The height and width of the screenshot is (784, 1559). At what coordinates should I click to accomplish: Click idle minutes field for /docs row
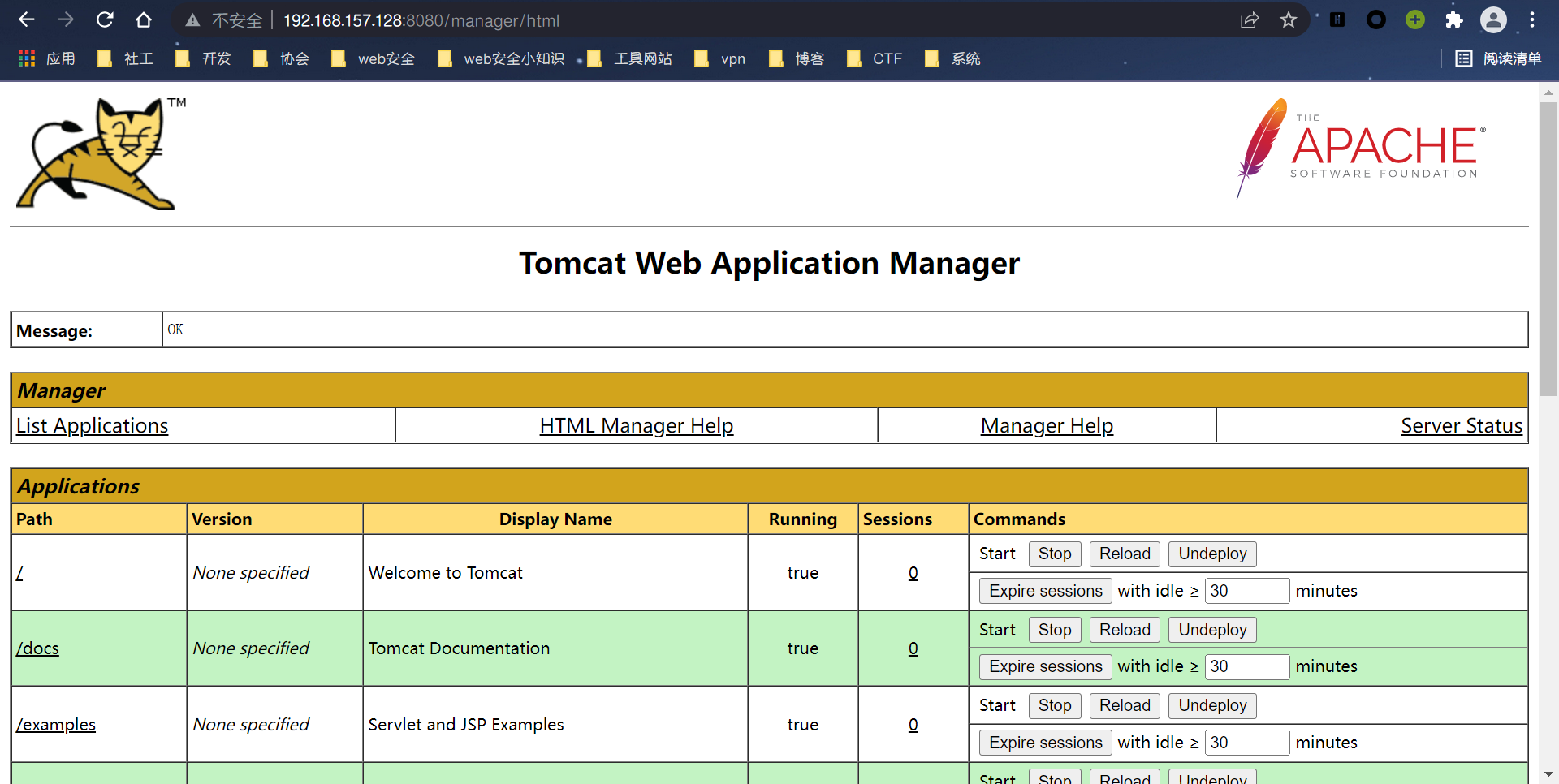(x=1247, y=666)
